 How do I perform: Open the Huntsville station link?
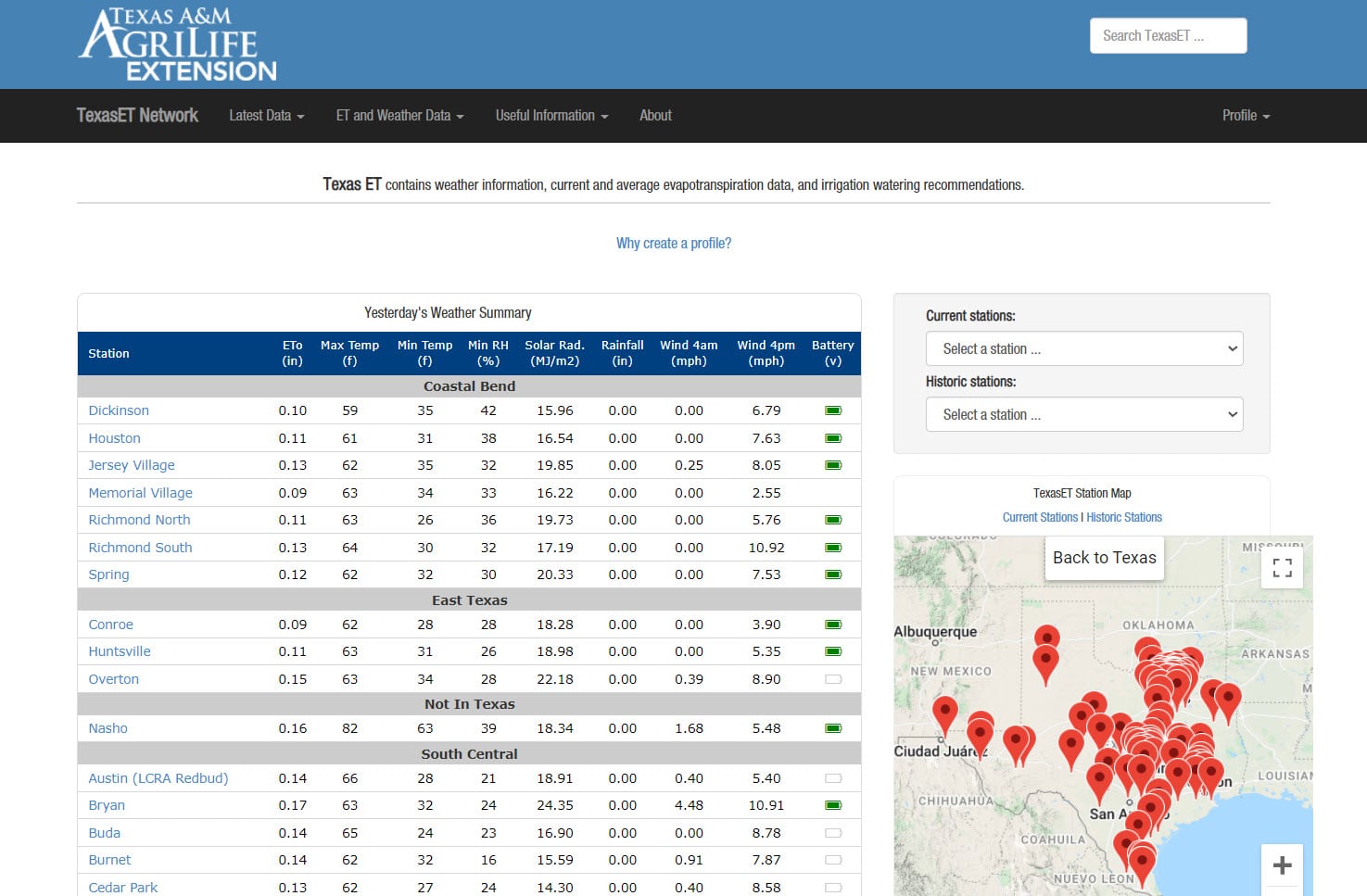click(x=120, y=651)
